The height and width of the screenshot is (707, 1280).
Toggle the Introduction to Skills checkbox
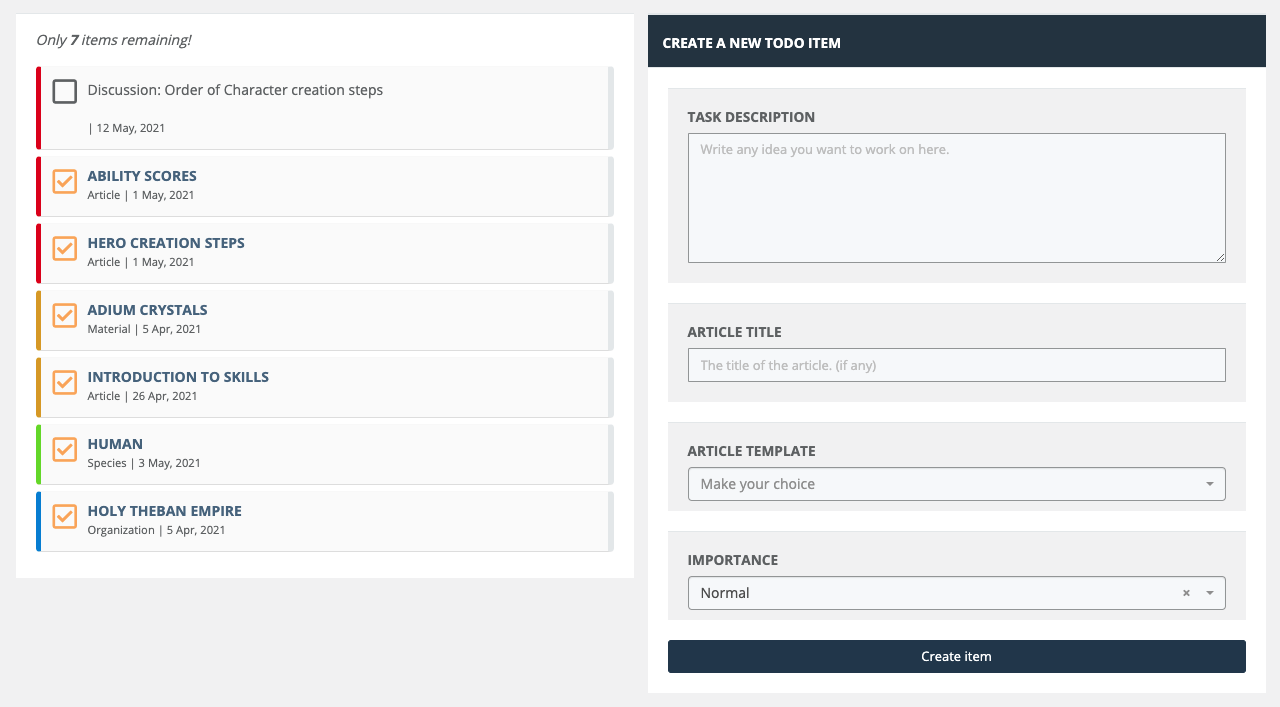point(65,382)
